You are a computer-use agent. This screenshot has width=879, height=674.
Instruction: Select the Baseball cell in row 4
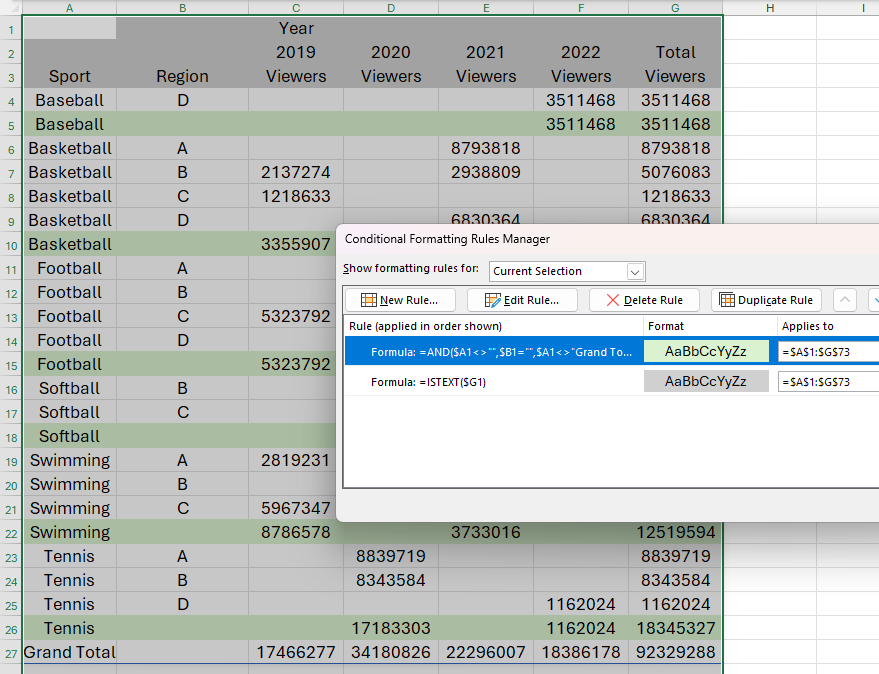(69, 100)
